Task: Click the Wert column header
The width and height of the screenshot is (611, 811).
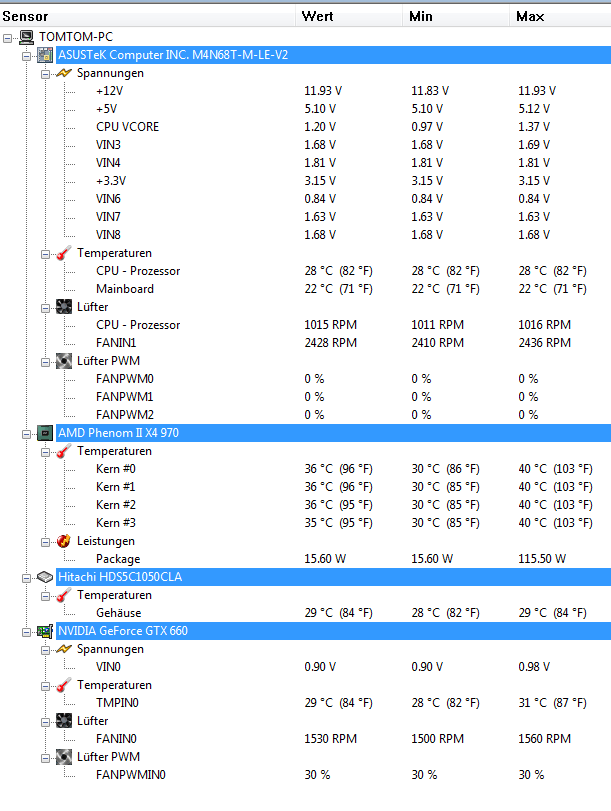Action: pyautogui.click(x=349, y=16)
